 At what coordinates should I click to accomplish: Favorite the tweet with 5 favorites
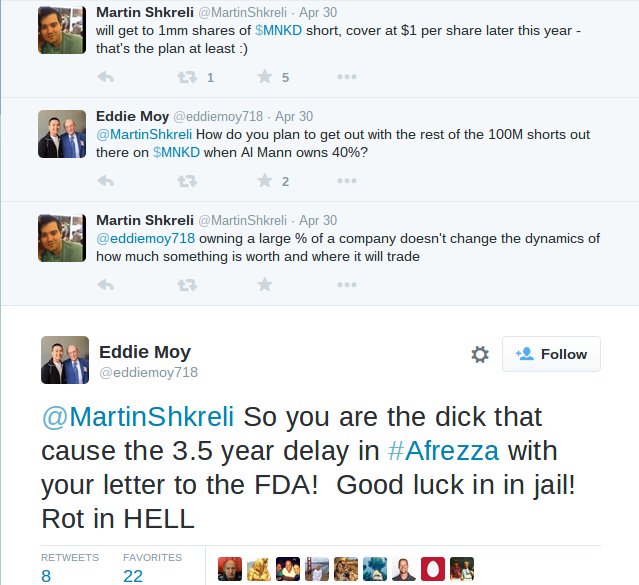coord(265,77)
